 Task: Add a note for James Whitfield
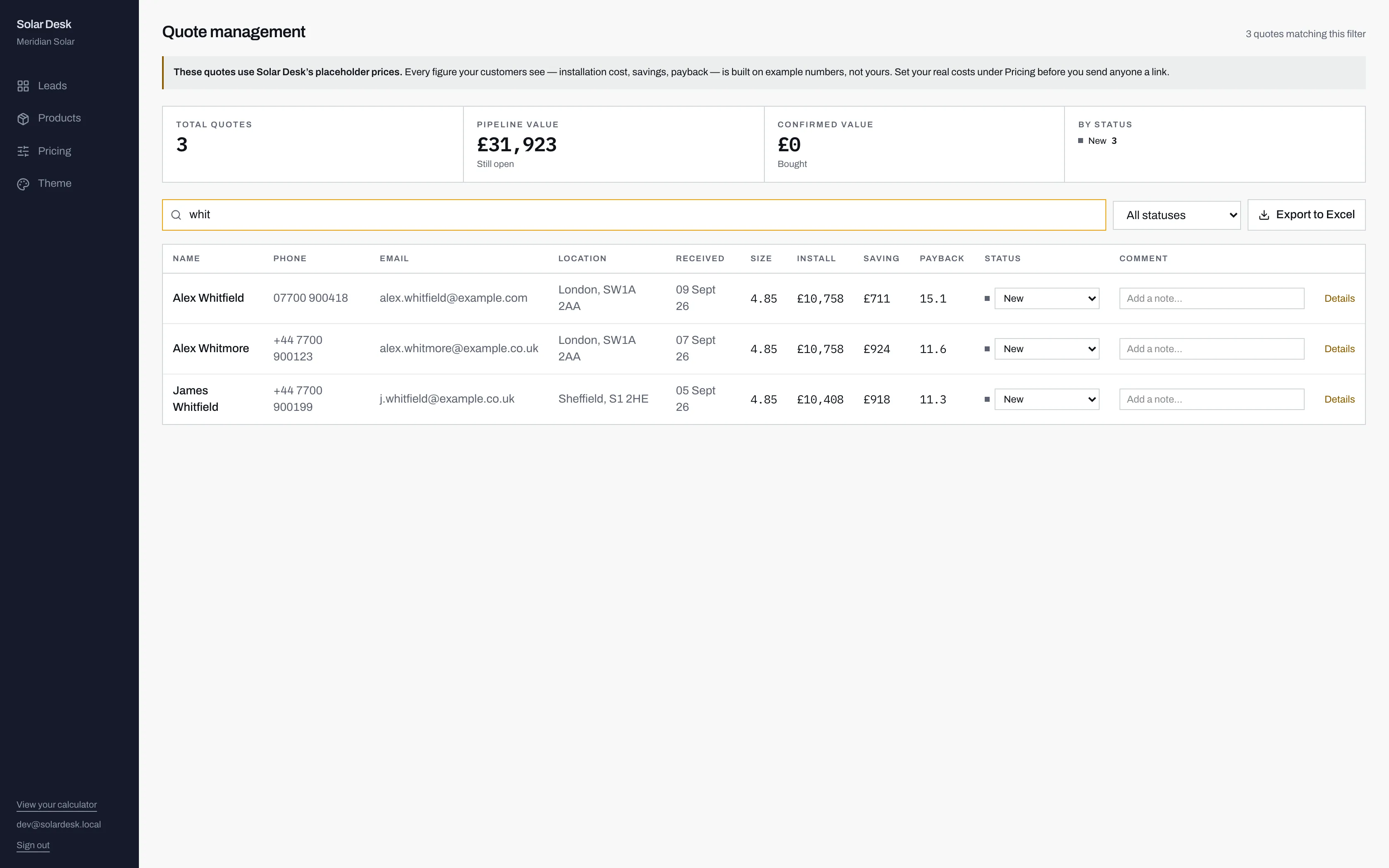tap(1212, 400)
